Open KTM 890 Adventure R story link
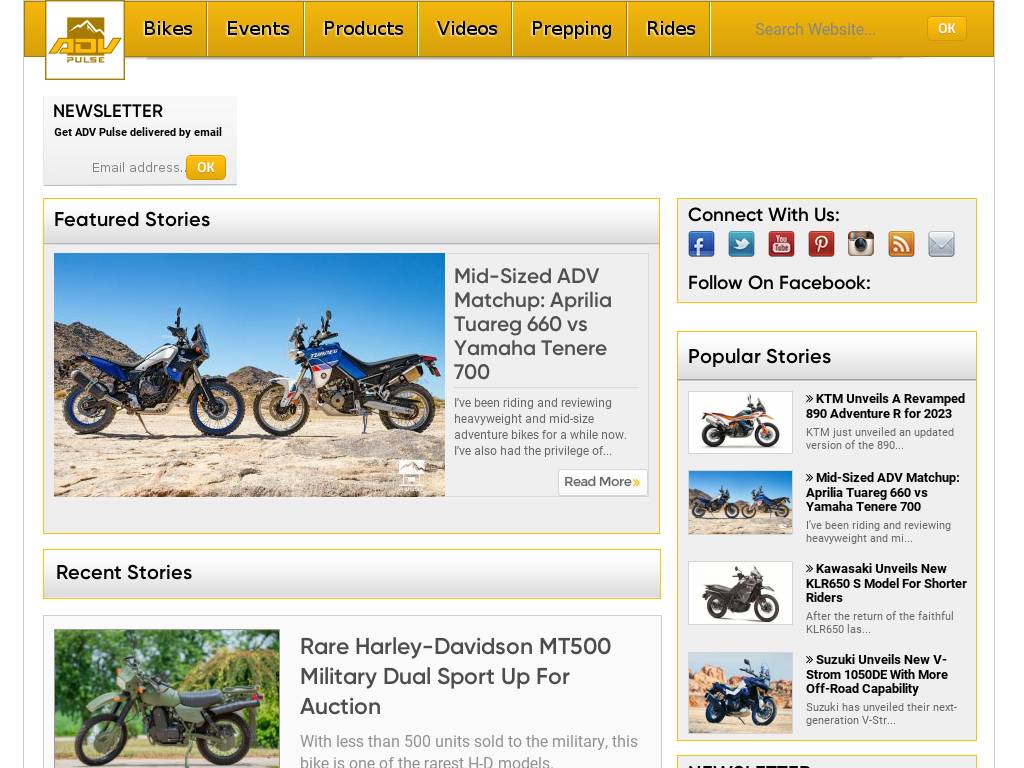The width and height of the screenshot is (1024, 768). [x=885, y=406]
